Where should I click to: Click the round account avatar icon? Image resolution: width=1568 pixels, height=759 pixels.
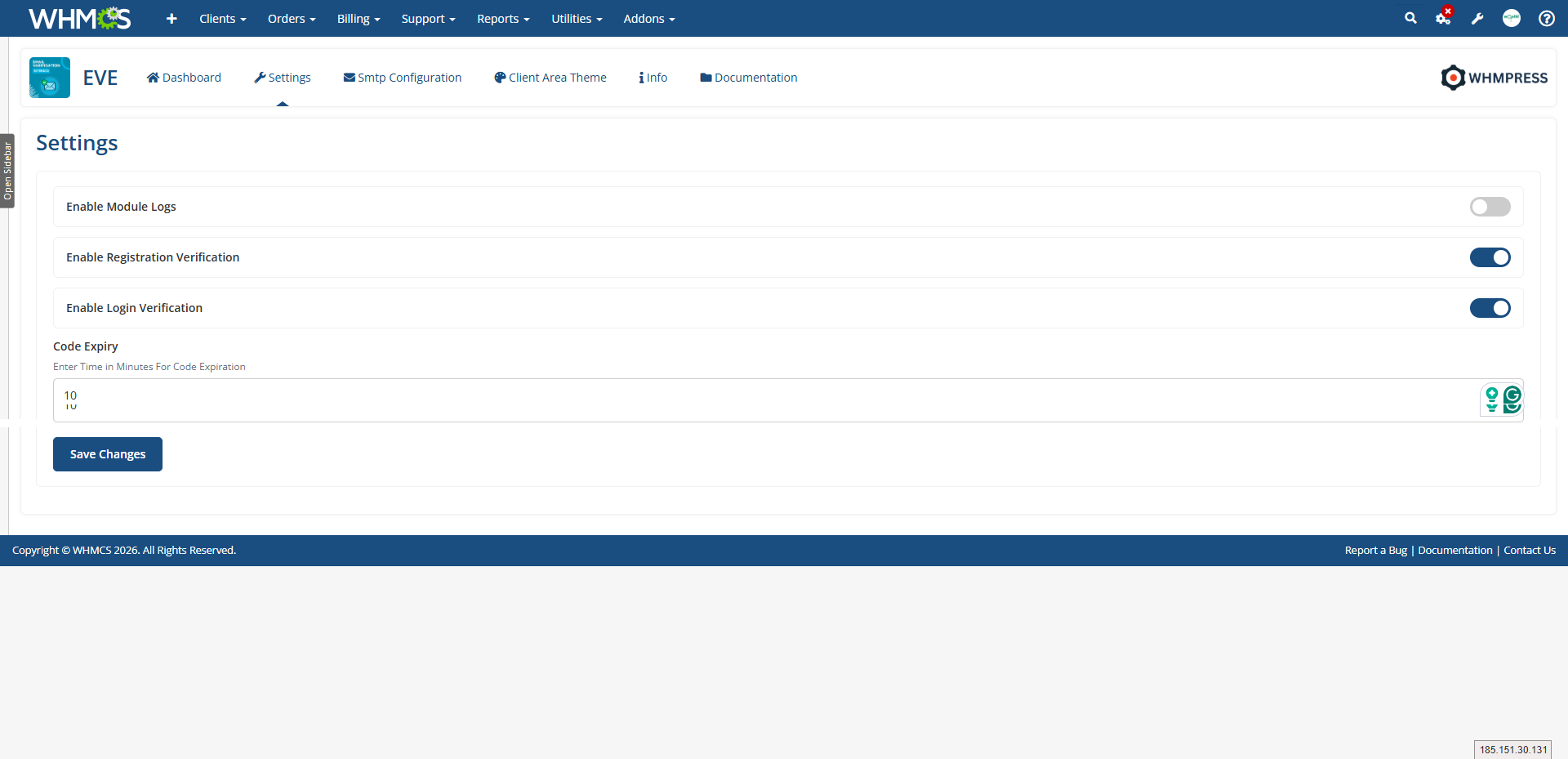[1512, 18]
